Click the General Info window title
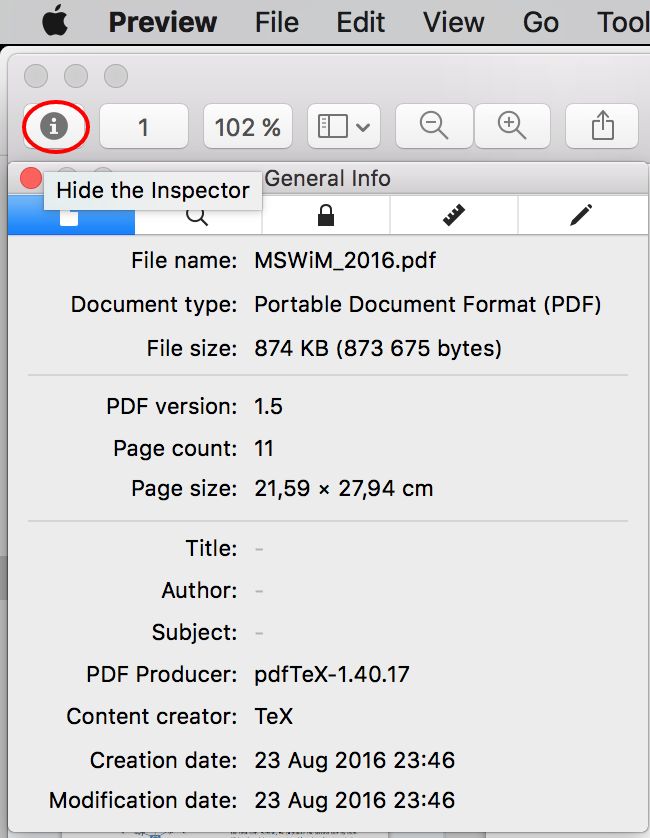Viewport: 650px width, 838px height. click(328, 178)
